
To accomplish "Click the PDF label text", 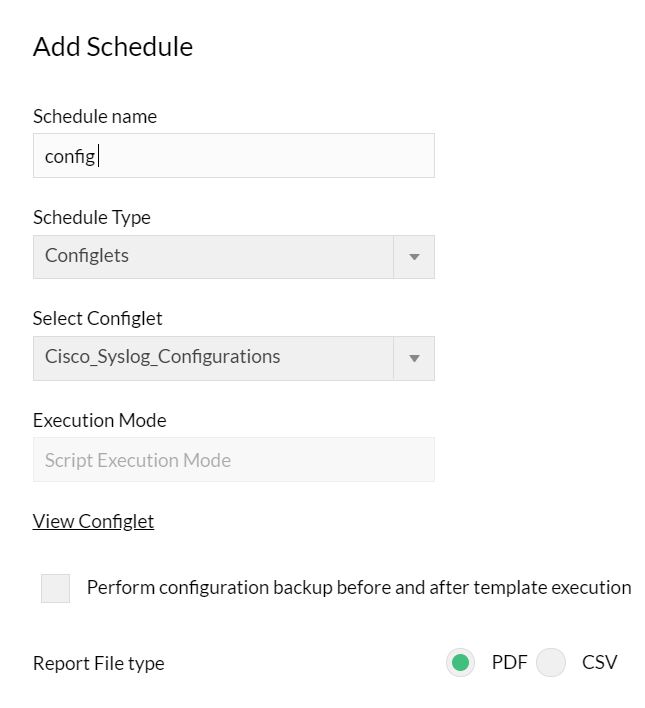I will [509, 662].
